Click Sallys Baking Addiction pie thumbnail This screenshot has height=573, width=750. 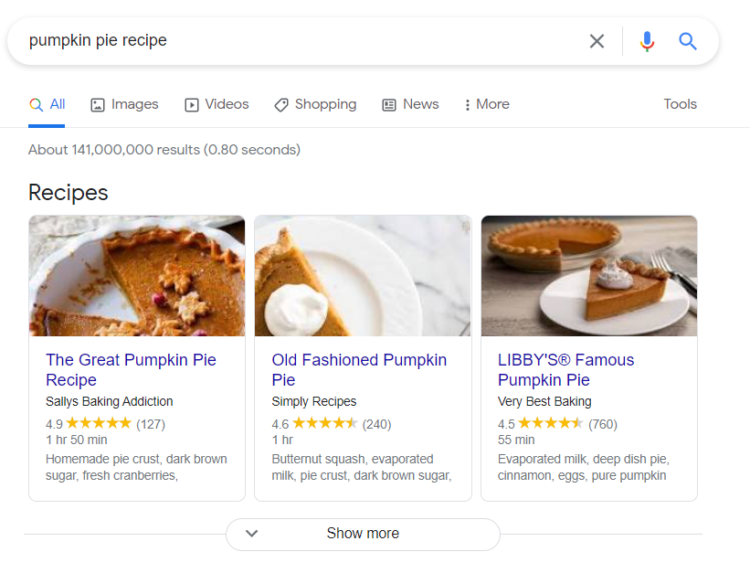pyautogui.click(x=137, y=276)
